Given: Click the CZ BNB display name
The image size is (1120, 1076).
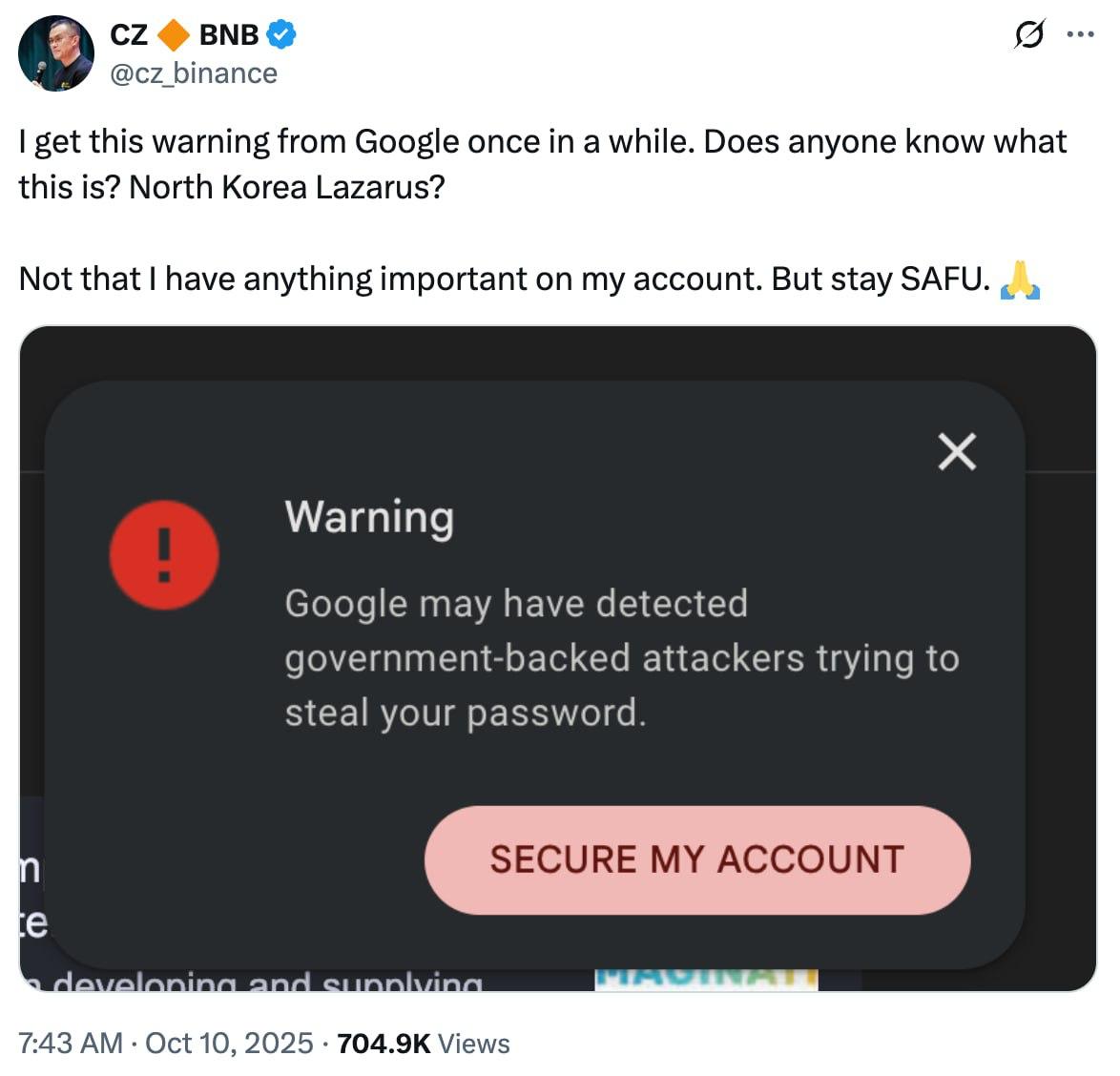Looking at the screenshot, I should [185, 35].
